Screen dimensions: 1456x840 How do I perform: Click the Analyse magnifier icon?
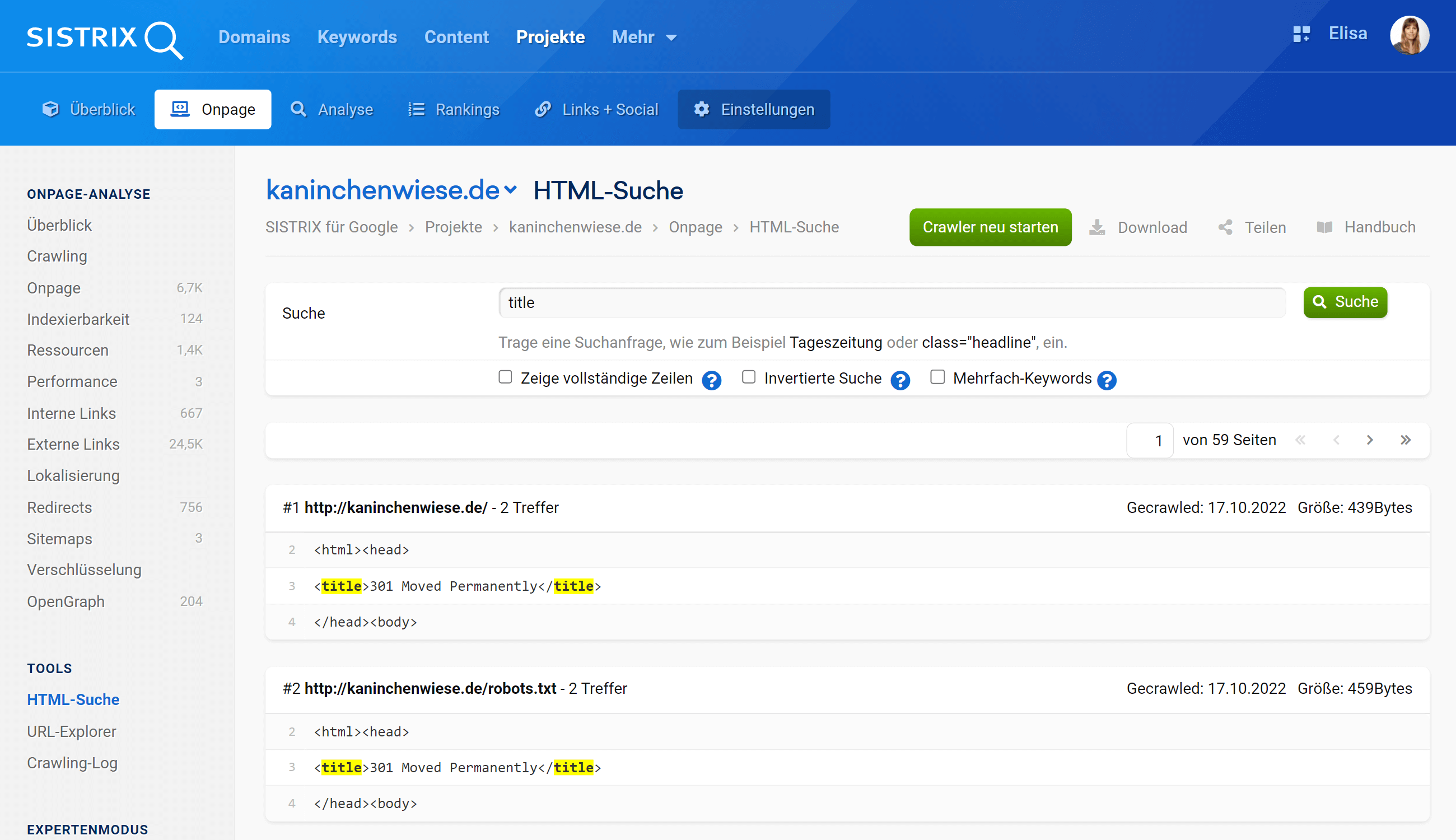[298, 109]
